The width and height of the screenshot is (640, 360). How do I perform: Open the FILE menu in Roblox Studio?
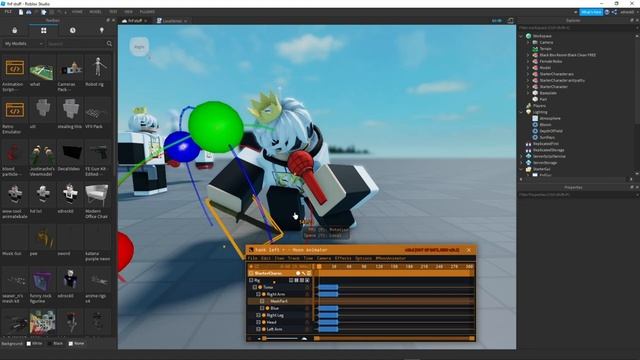(8, 12)
